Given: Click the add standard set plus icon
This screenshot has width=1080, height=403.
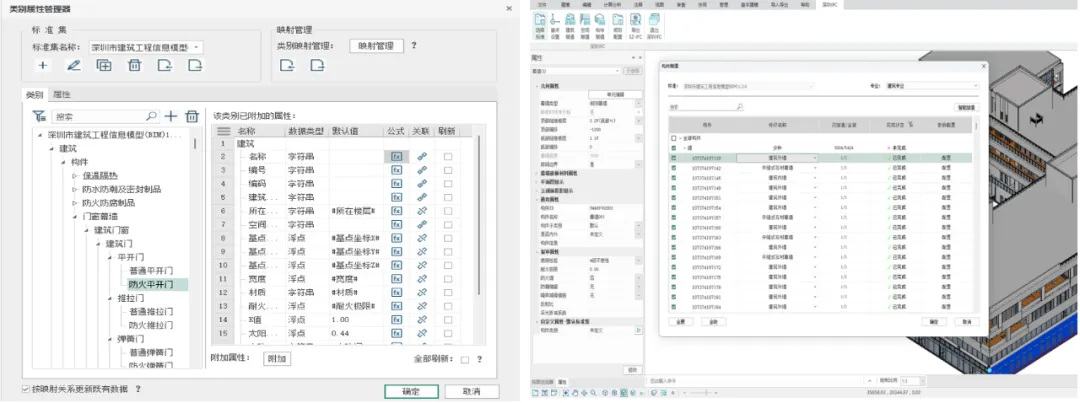Looking at the screenshot, I should pyautogui.click(x=42, y=66).
